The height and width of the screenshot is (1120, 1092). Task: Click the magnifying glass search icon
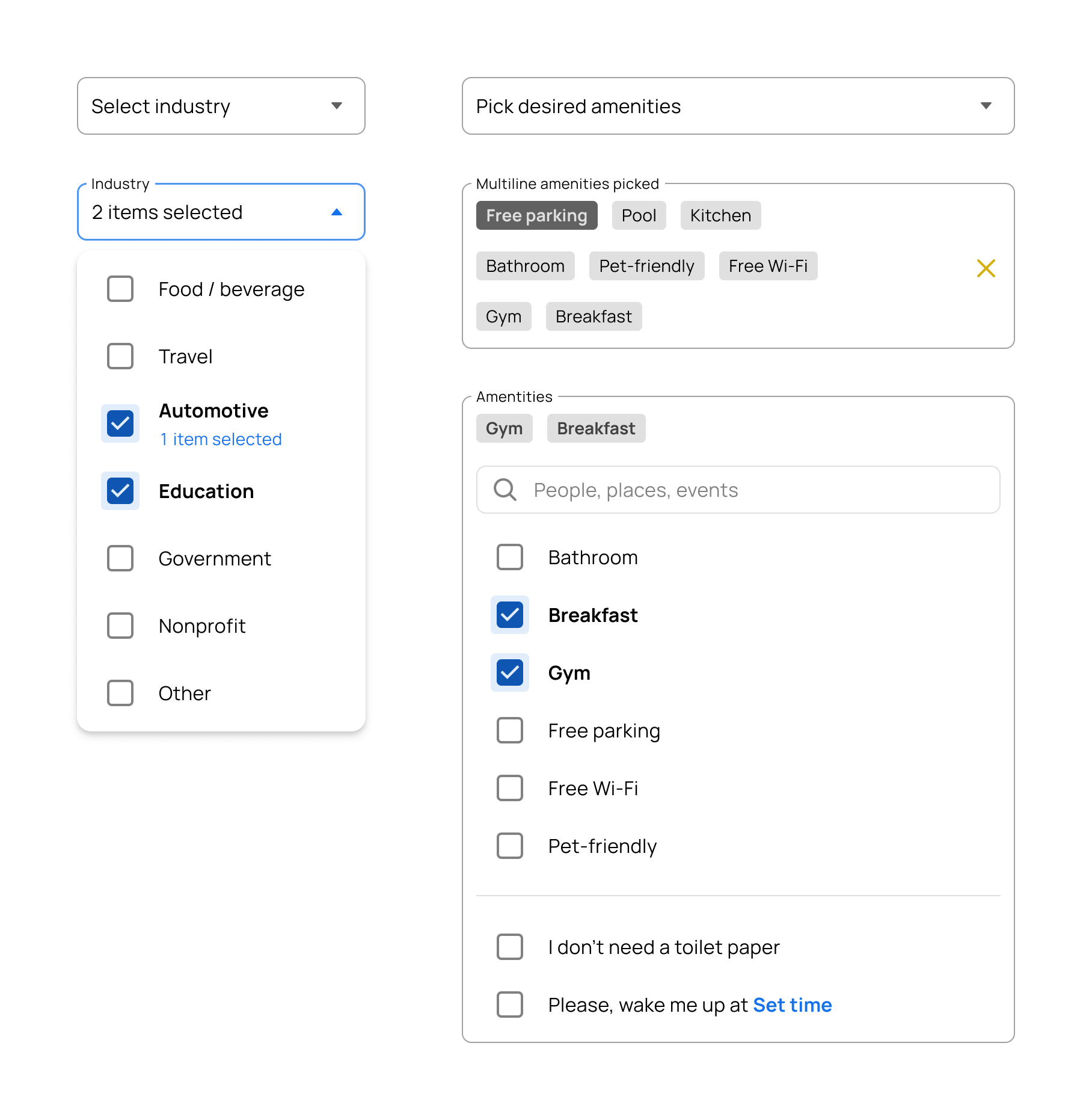click(505, 490)
